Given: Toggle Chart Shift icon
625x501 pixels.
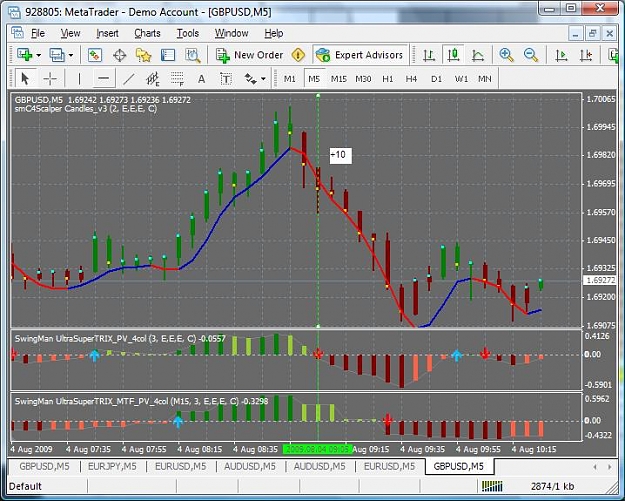Looking at the screenshot, I should coord(586,55).
